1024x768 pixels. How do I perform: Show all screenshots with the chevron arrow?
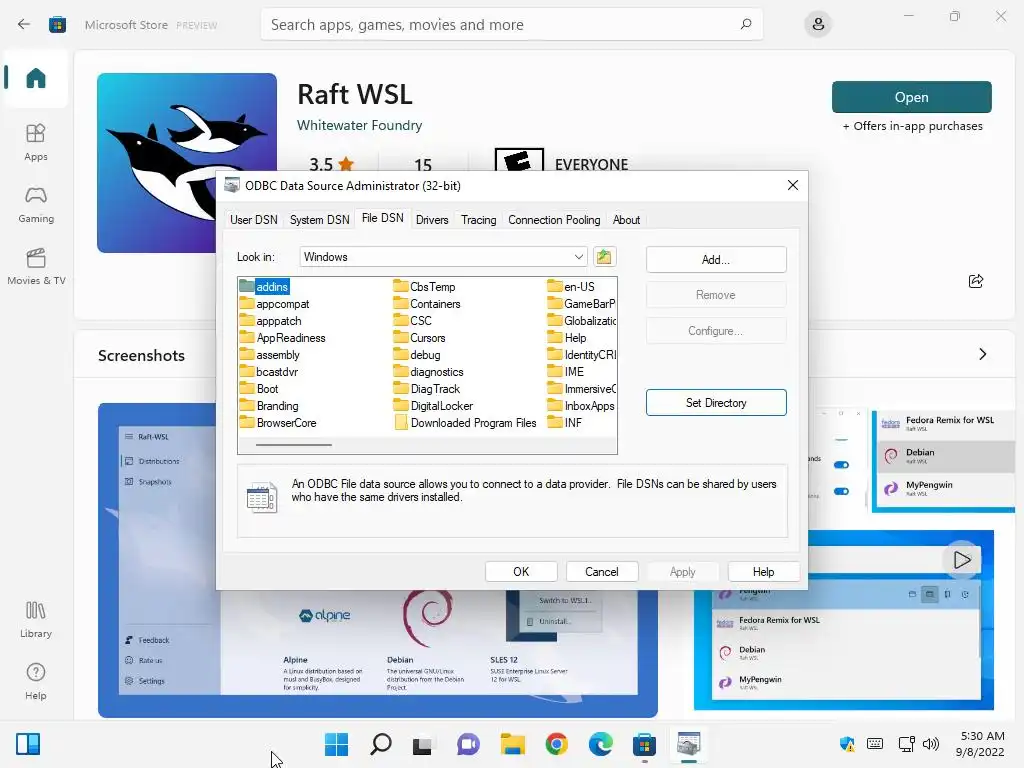click(x=983, y=354)
